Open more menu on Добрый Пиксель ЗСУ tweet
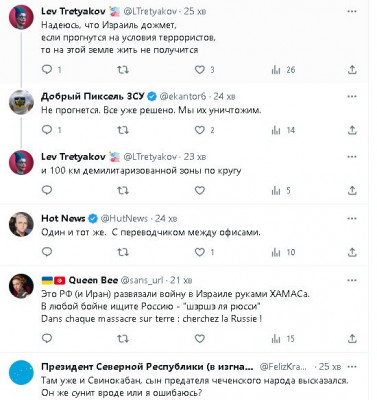This screenshot has height=400, width=377. pos(352,97)
